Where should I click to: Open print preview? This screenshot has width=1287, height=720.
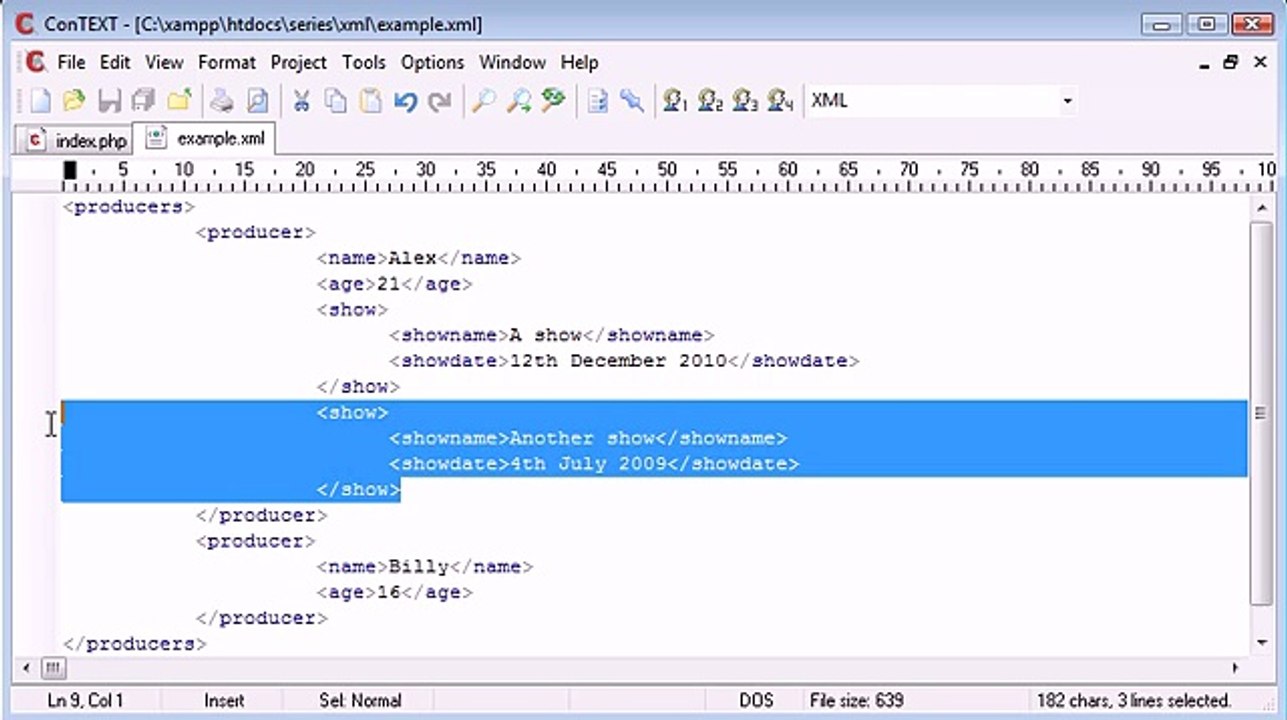257,100
